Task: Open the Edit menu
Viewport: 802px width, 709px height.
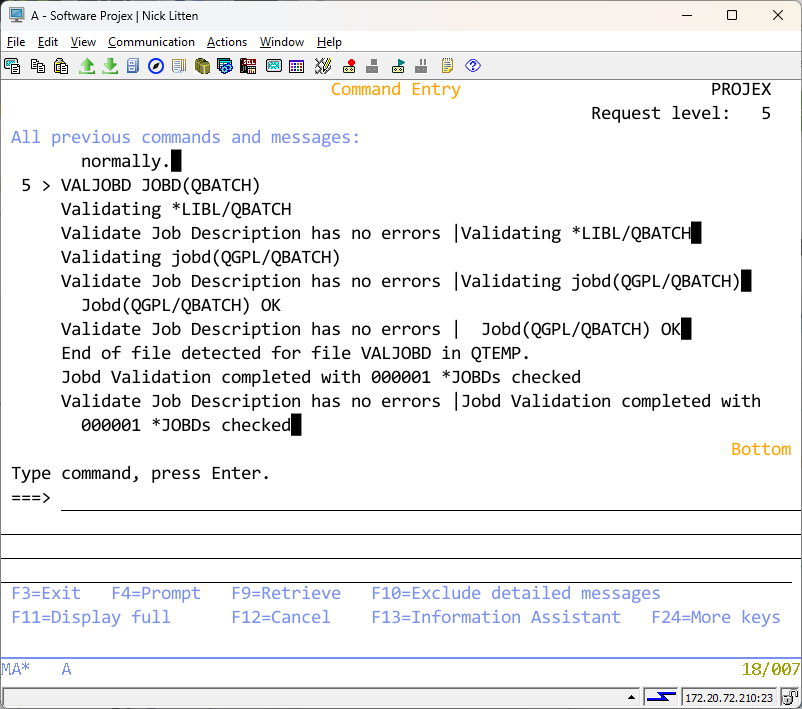Action: 48,42
